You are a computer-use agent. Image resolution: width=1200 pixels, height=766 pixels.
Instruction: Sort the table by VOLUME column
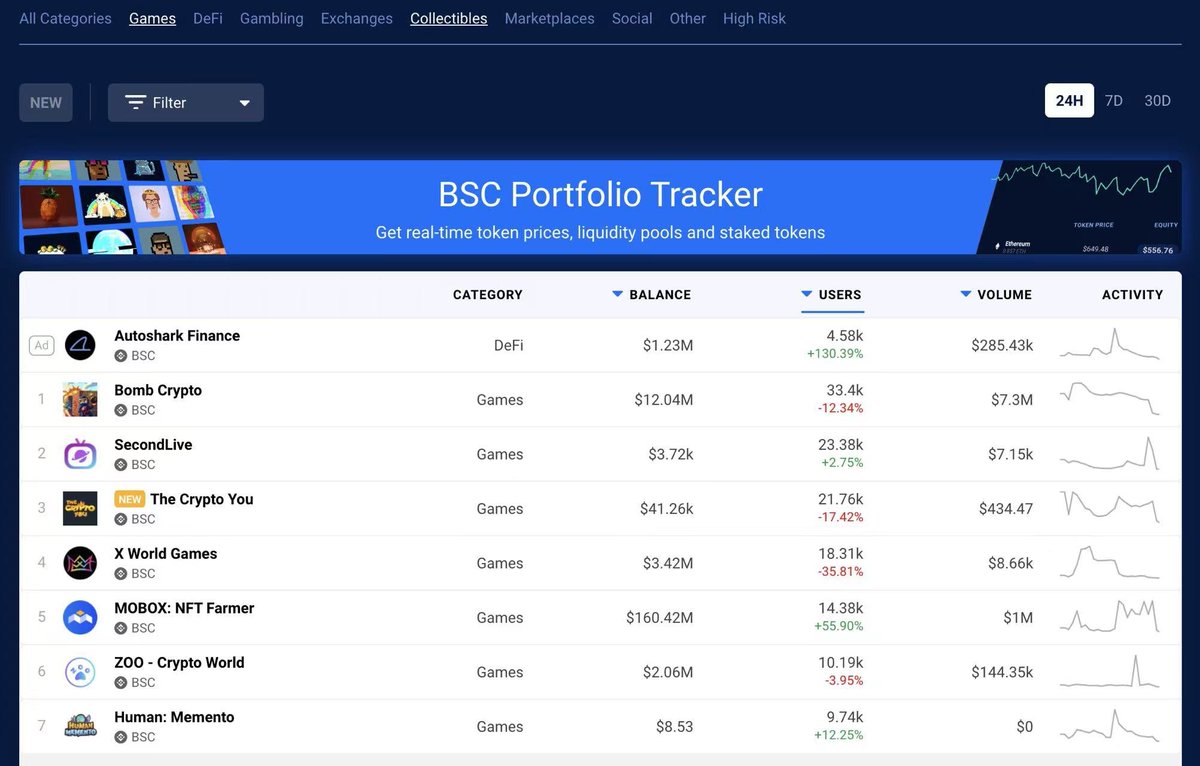(996, 294)
